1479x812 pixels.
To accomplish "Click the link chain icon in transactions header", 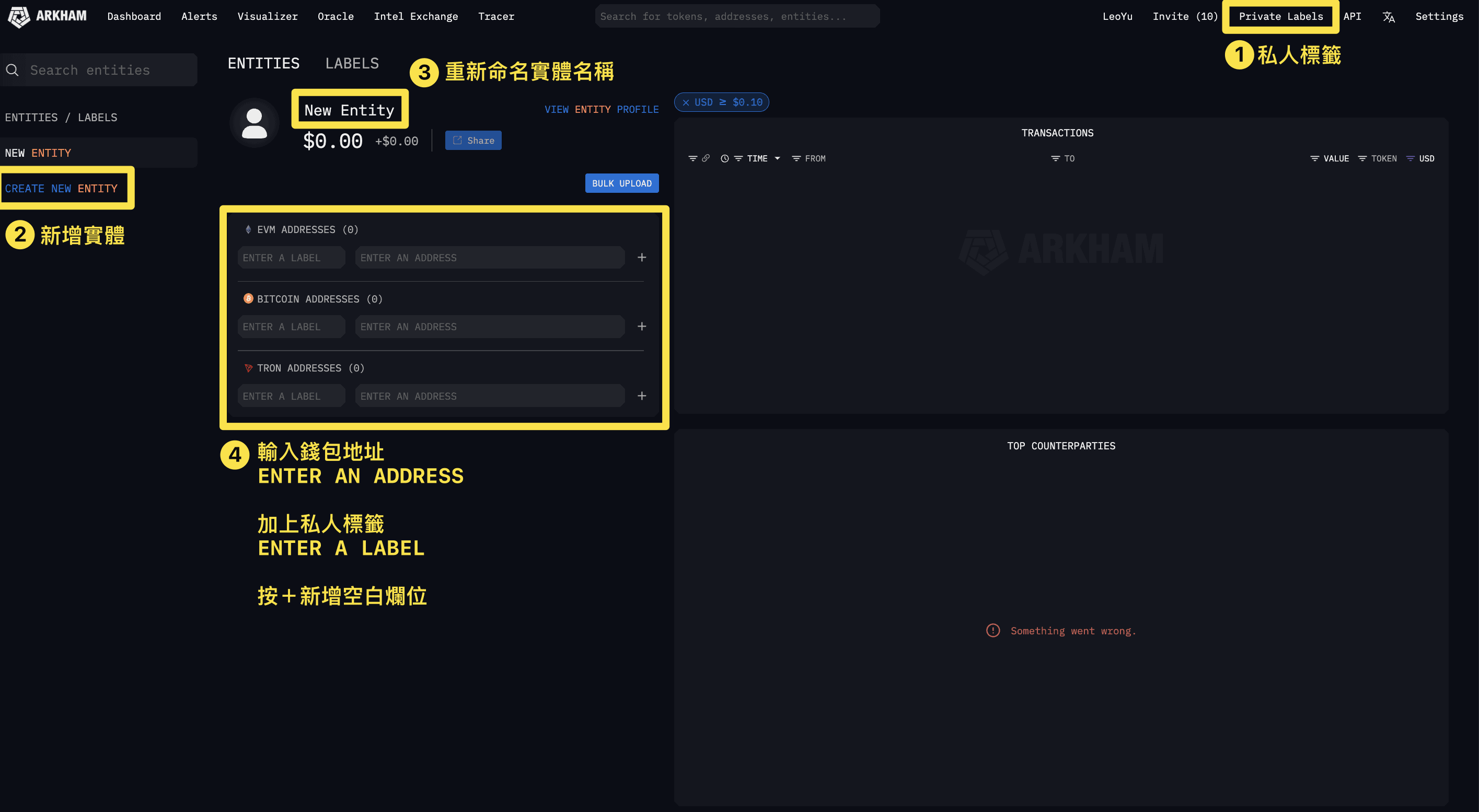I will coord(706,158).
